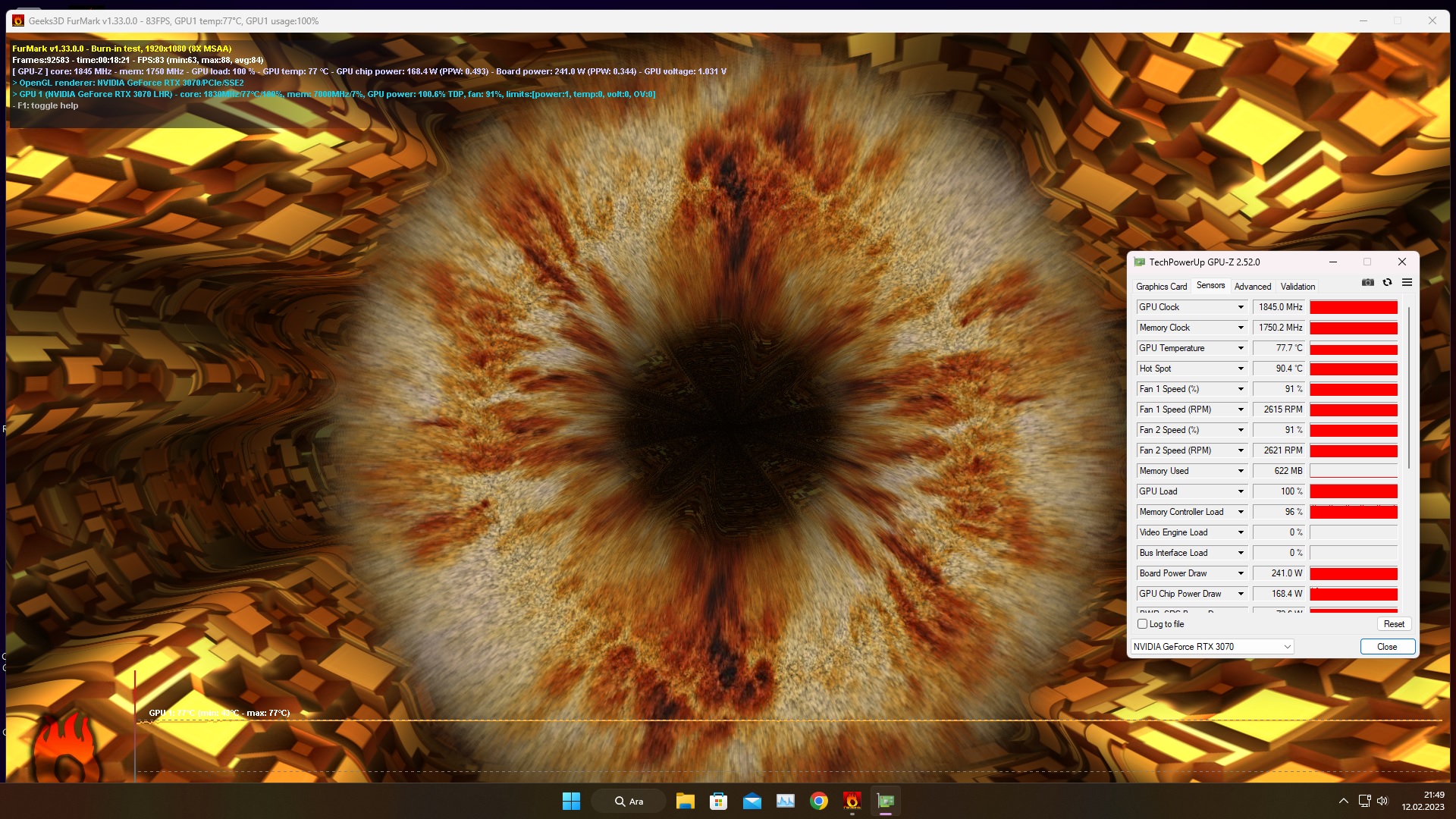Open the NVIDIA GeForce RTX 3070 selector
The image size is (1456, 819).
point(1211,647)
